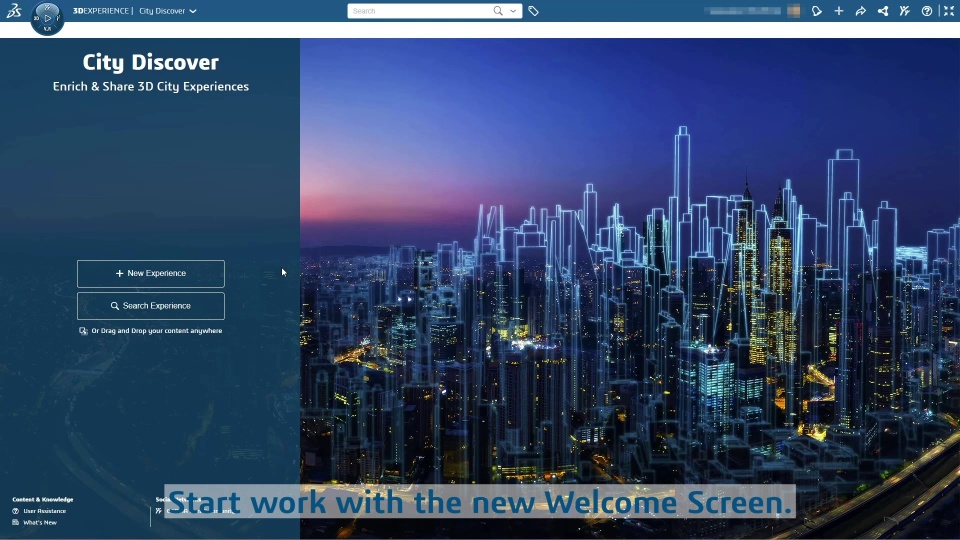Click the Search Experience button
The width and height of the screenshot is (960, 540).
click(x=151, y=306)
